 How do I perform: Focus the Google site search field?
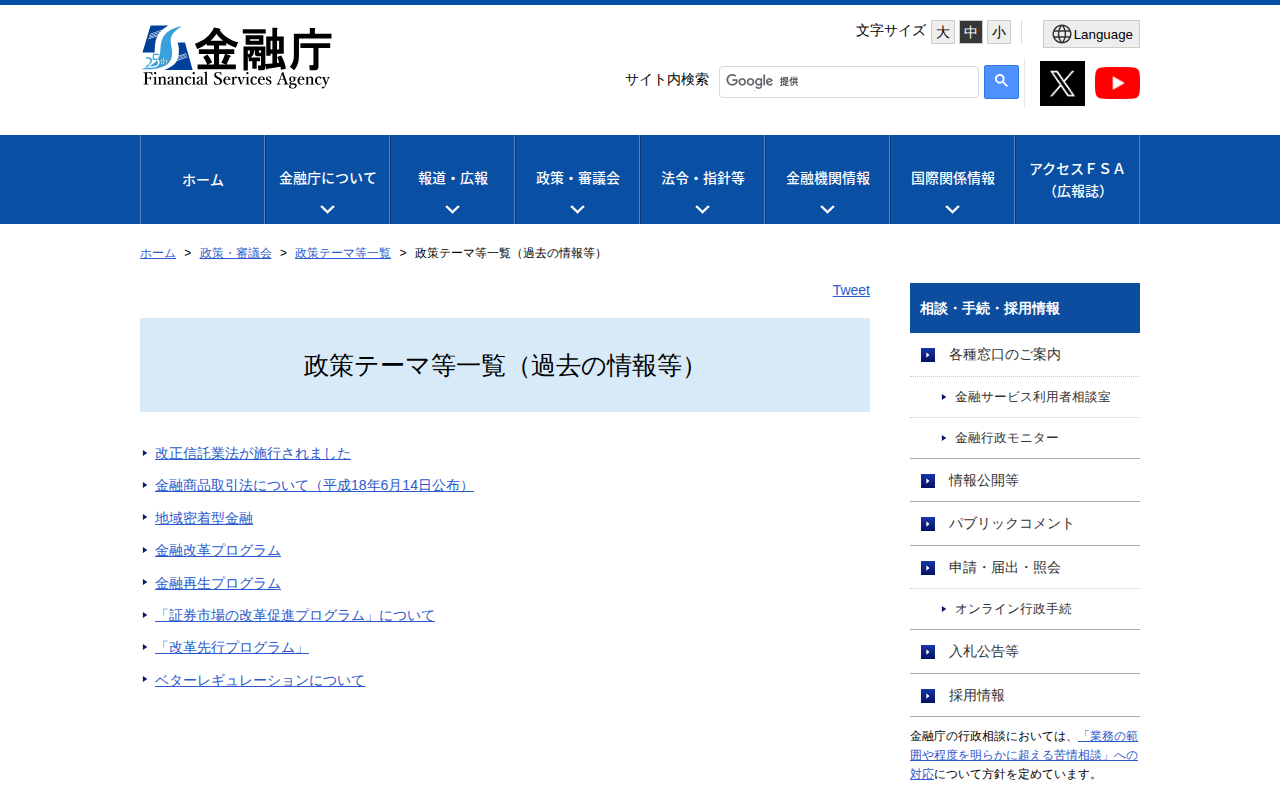coord(849,82)
